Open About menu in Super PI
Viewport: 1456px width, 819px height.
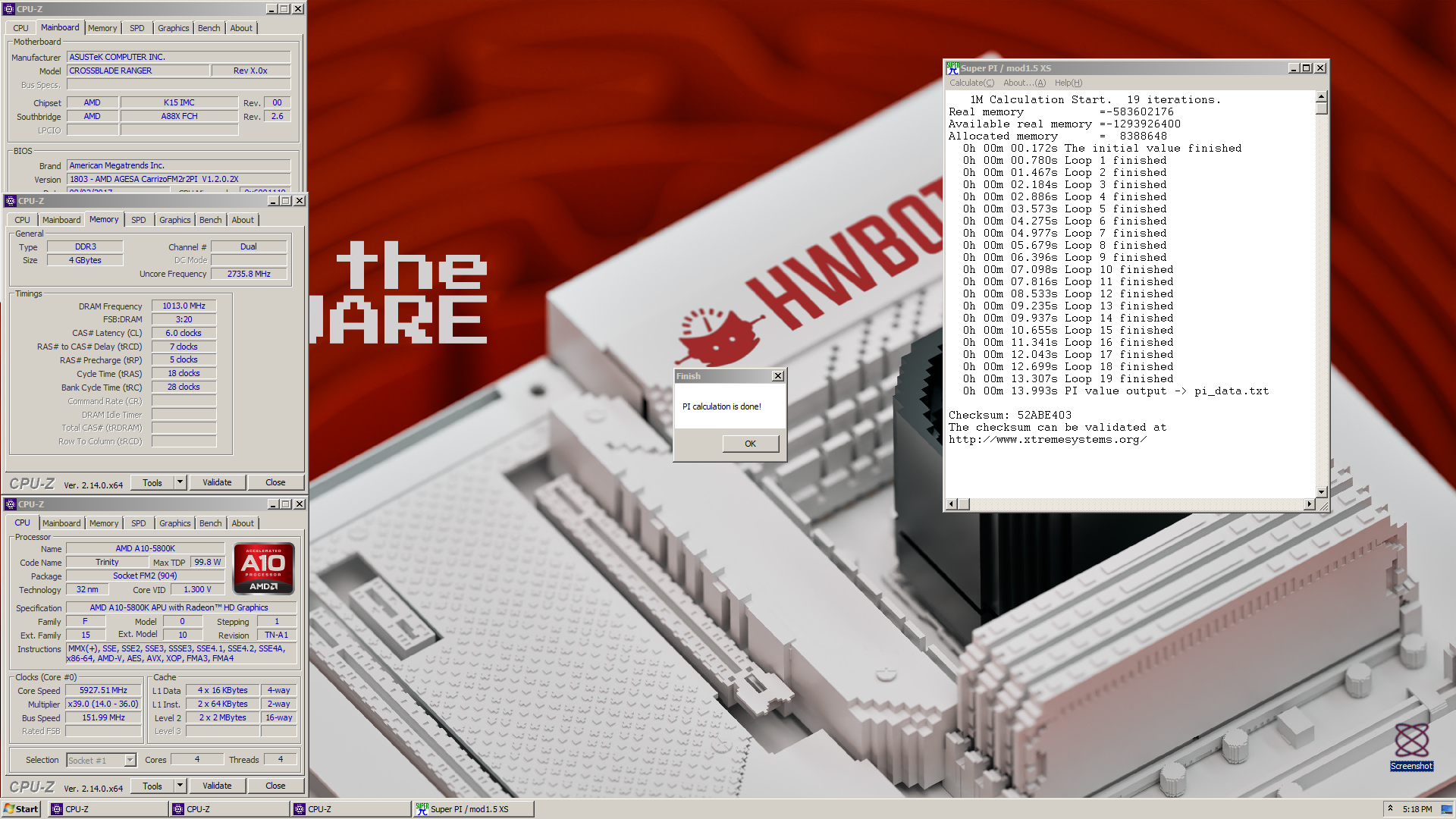pos(1025,83)
